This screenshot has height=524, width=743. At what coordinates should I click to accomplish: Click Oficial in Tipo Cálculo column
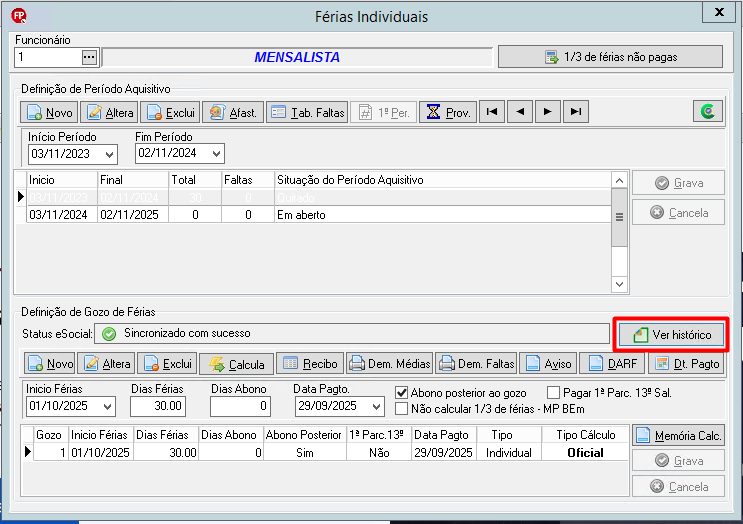[x=585, y=453]
